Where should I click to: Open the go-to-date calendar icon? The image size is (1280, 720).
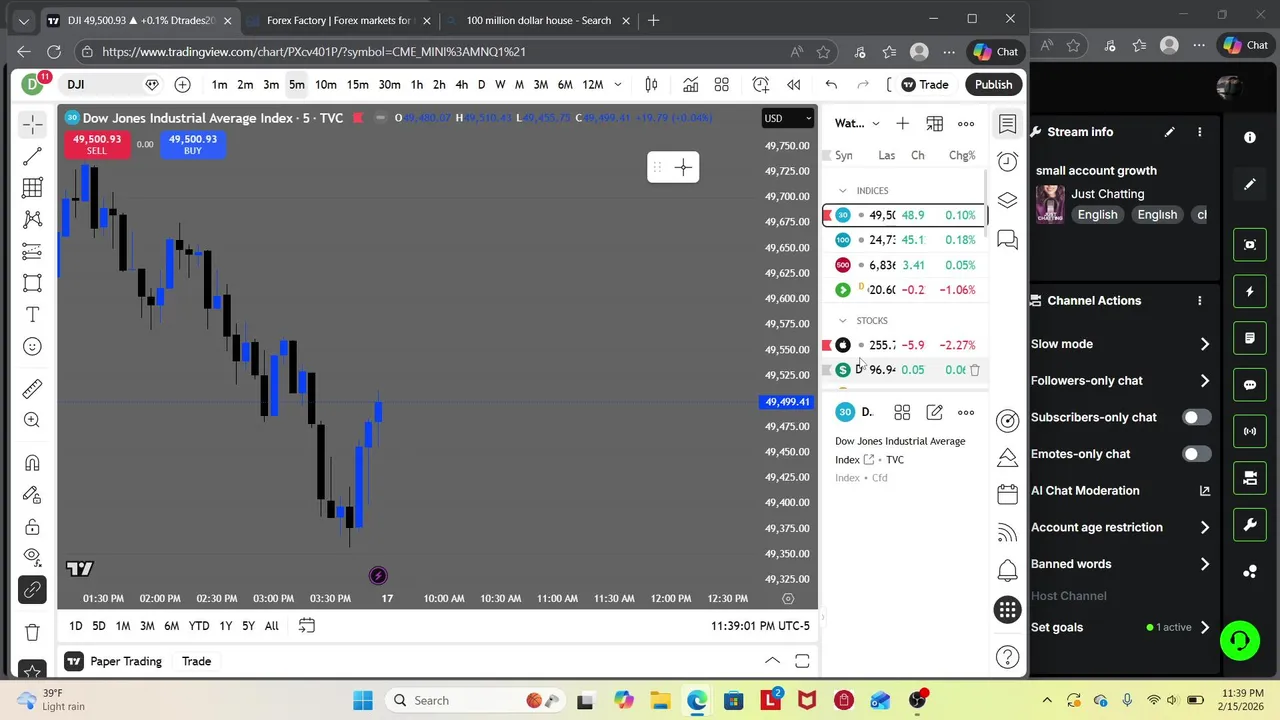pos(307,626)
